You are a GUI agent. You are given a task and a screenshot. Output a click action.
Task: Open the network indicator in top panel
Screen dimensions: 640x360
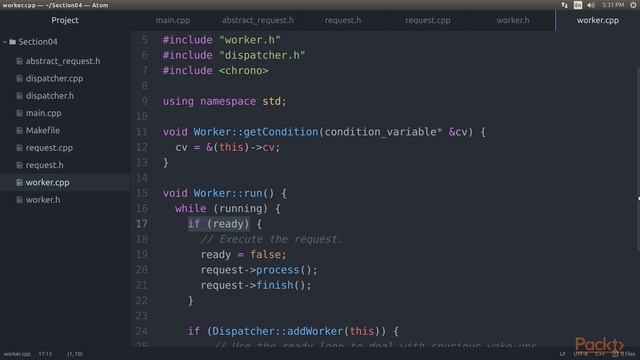click(x=564, y=5)
